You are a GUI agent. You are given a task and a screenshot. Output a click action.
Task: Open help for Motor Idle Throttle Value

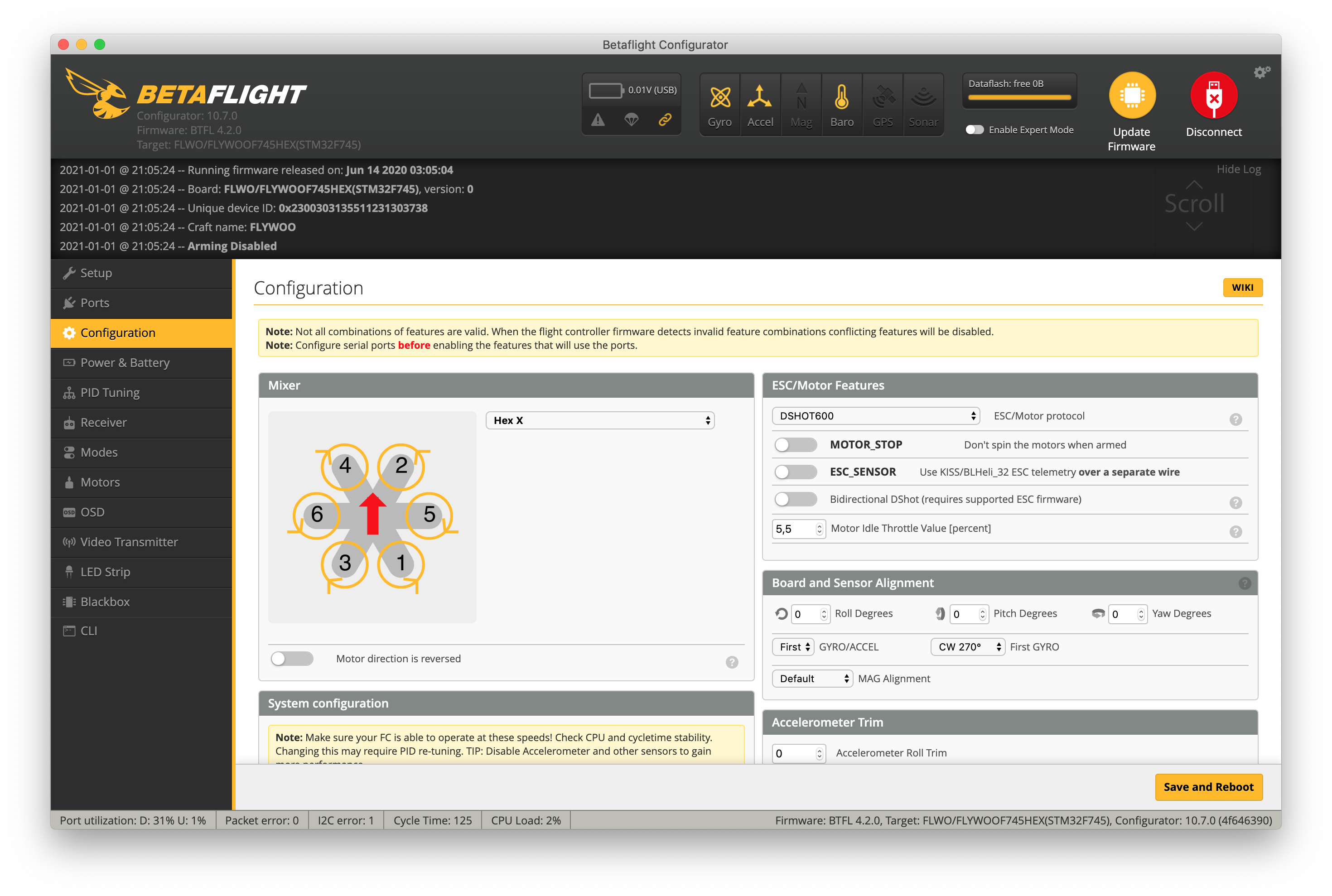click(1235, 532)
